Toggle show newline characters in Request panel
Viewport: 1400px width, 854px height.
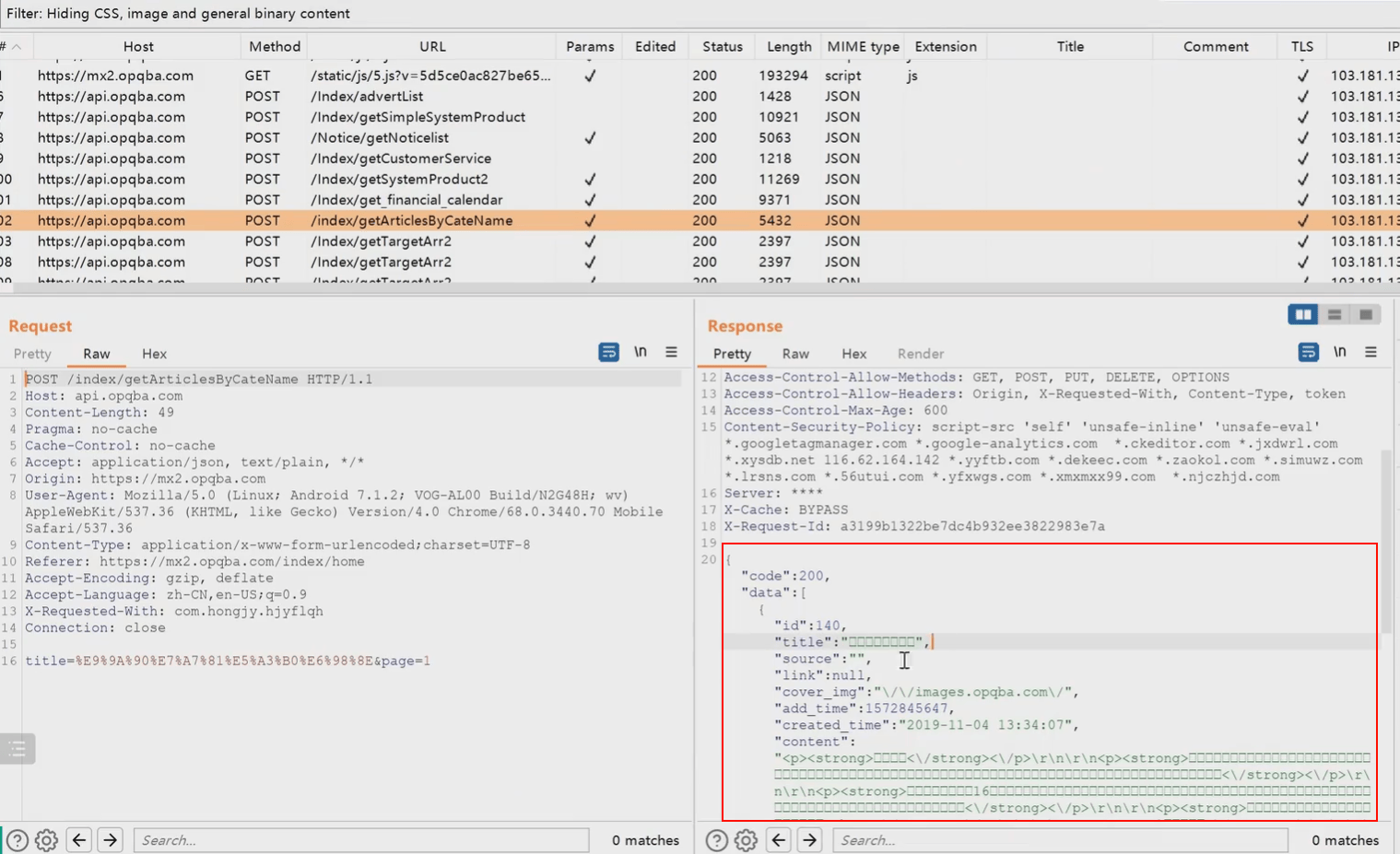(x=641, y=352)
